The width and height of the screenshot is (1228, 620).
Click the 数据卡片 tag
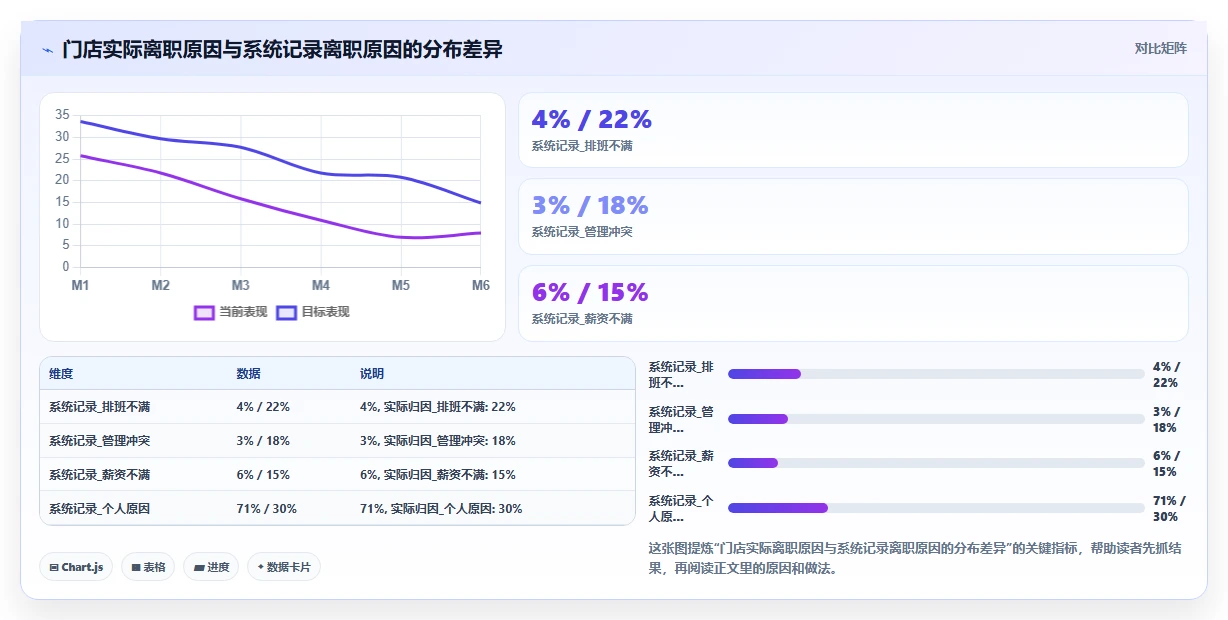[284, 567]
